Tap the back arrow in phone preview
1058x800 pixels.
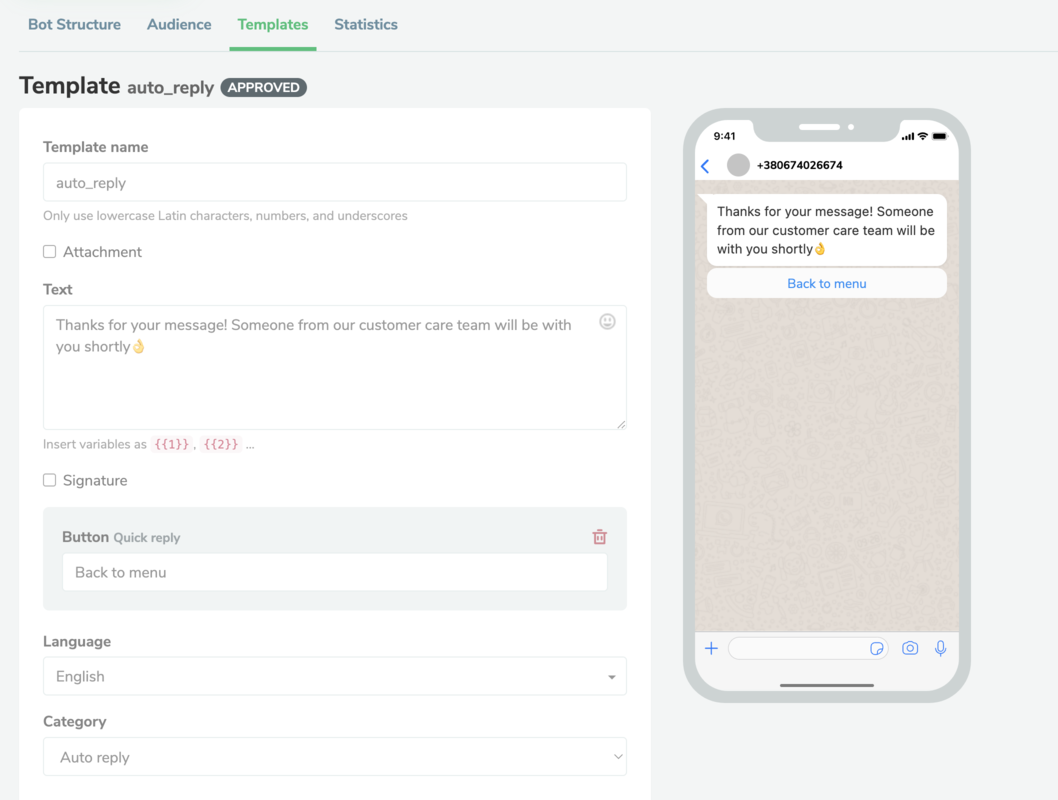(705, 166)
